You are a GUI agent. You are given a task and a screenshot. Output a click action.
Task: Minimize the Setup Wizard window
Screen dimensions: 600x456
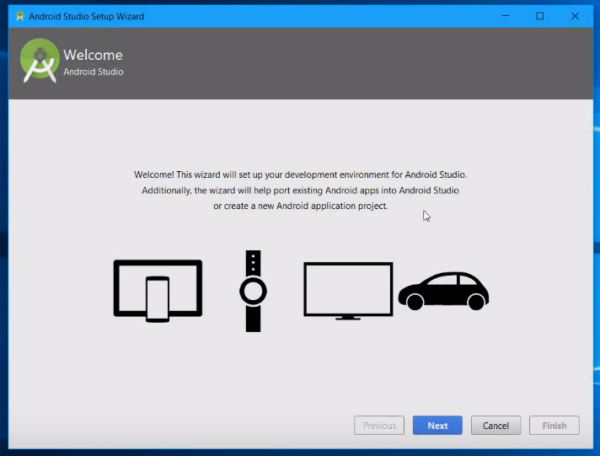click(502, 15)
